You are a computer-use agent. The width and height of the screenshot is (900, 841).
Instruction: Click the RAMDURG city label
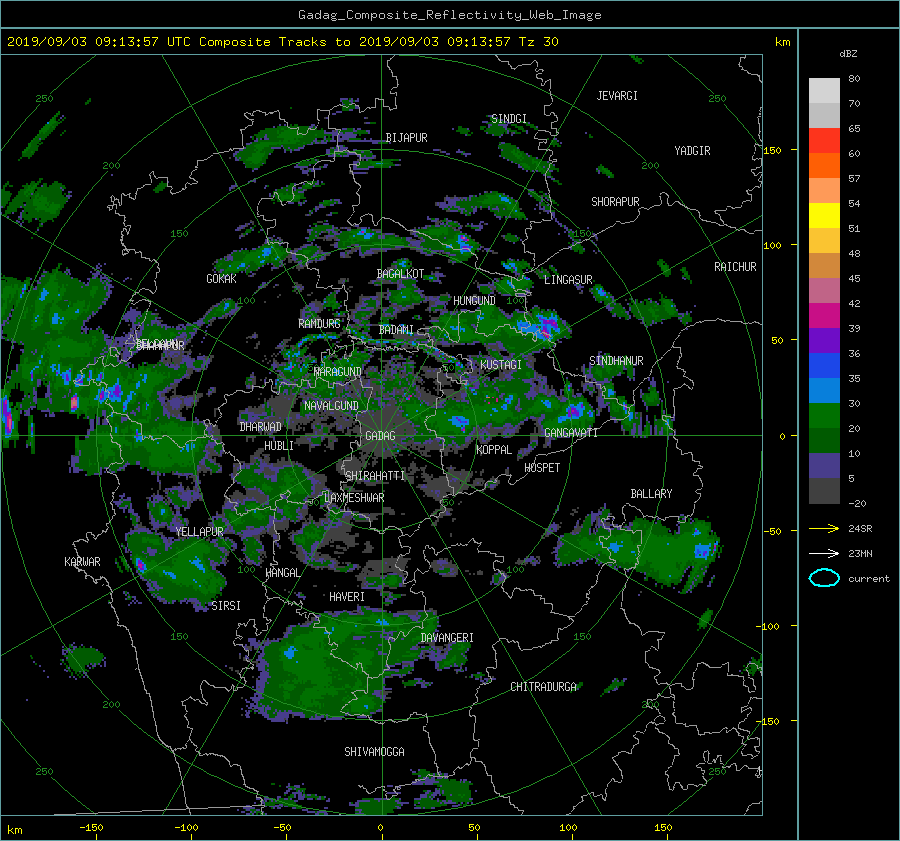319,324
